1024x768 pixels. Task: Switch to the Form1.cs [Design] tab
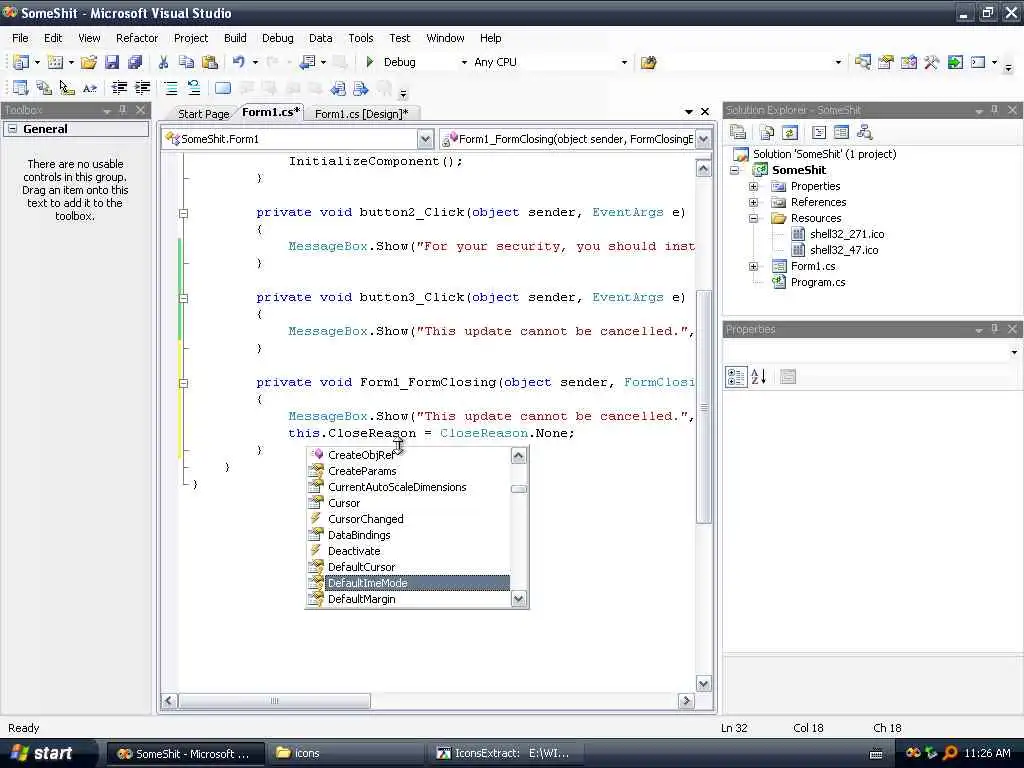pyautogui.click(x=361, y=114)
